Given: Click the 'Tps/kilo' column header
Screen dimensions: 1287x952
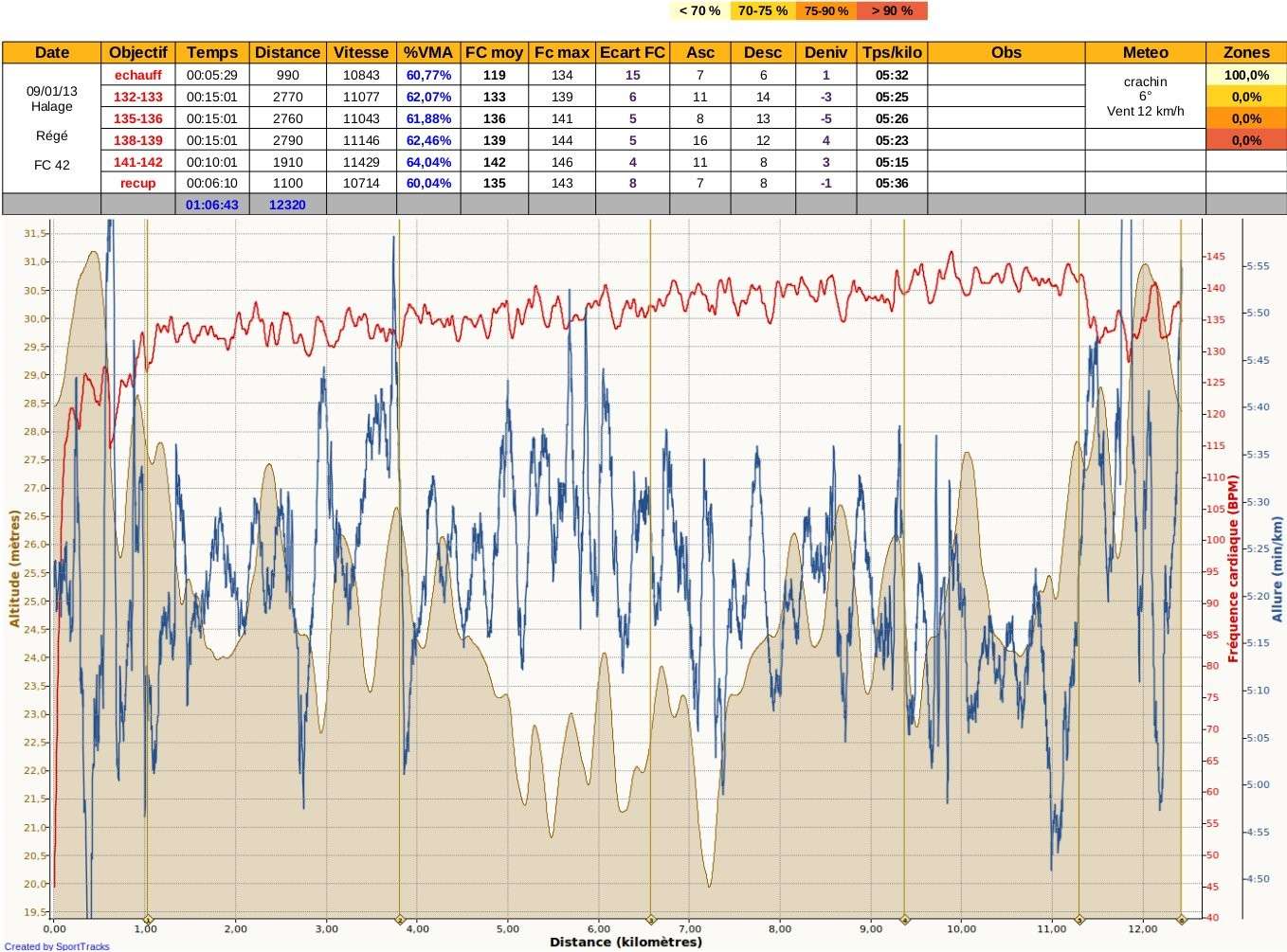Looking at the screenshot, I should (892, 52).
